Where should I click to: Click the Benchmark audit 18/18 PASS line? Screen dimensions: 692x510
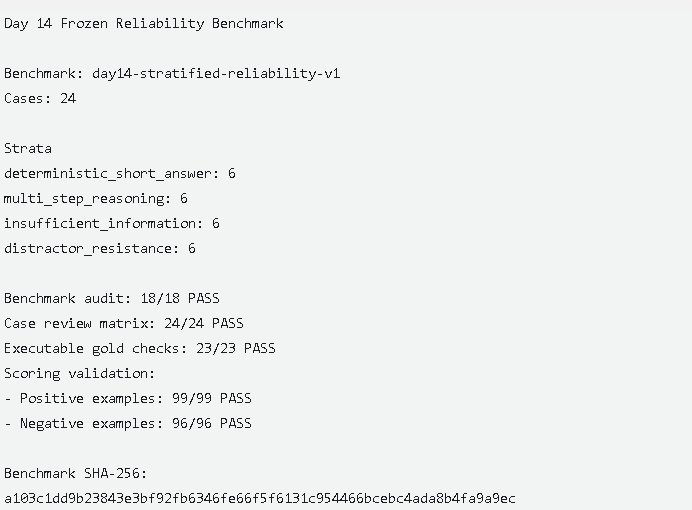112,298
